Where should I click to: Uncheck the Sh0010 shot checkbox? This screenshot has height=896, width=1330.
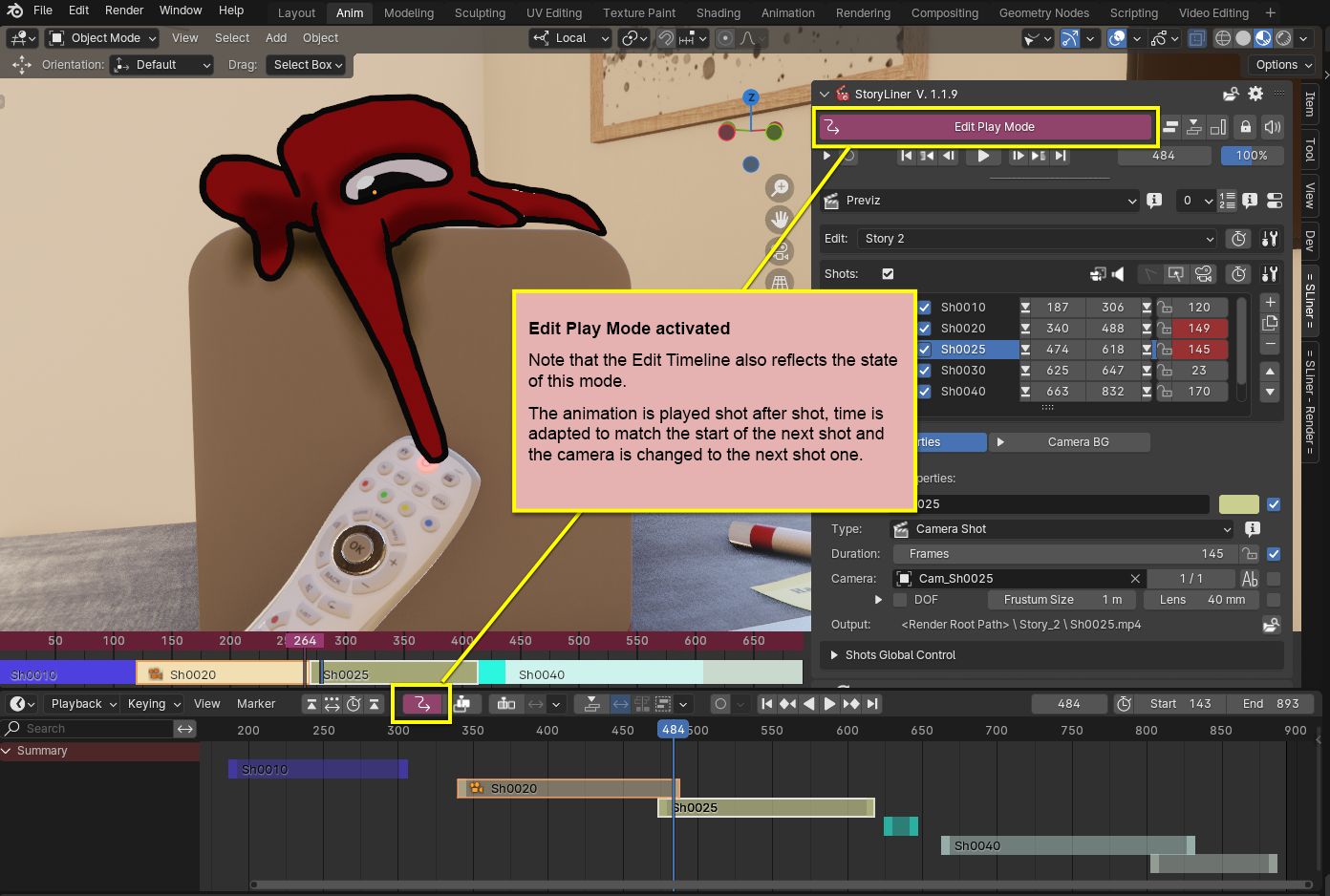click(x=924, y=308)
